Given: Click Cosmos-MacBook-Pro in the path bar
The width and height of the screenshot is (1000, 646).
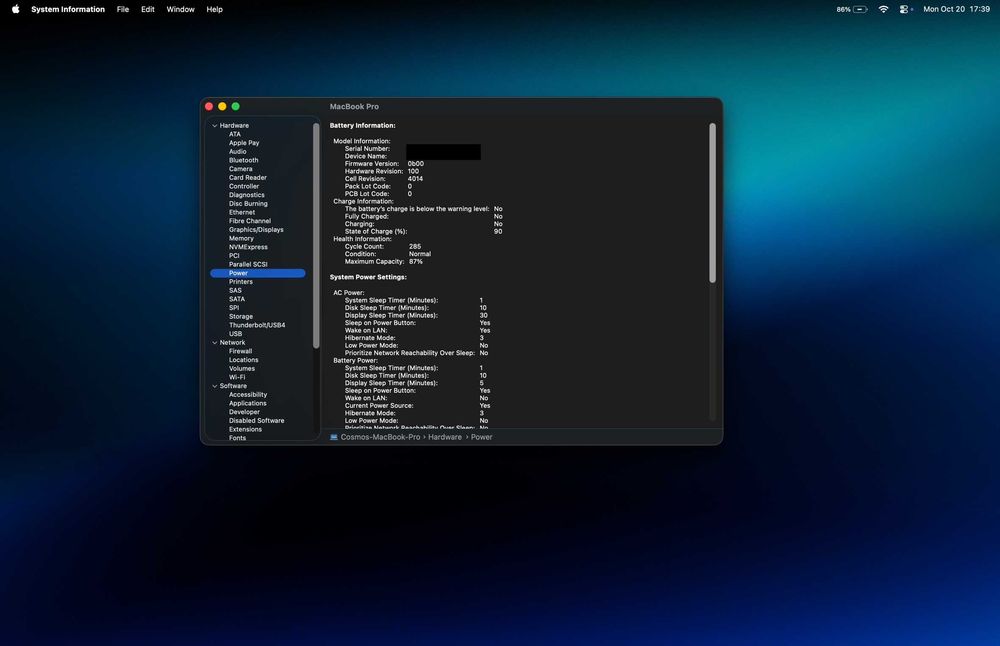Looking at the screenshot, I should click(380, 437).
